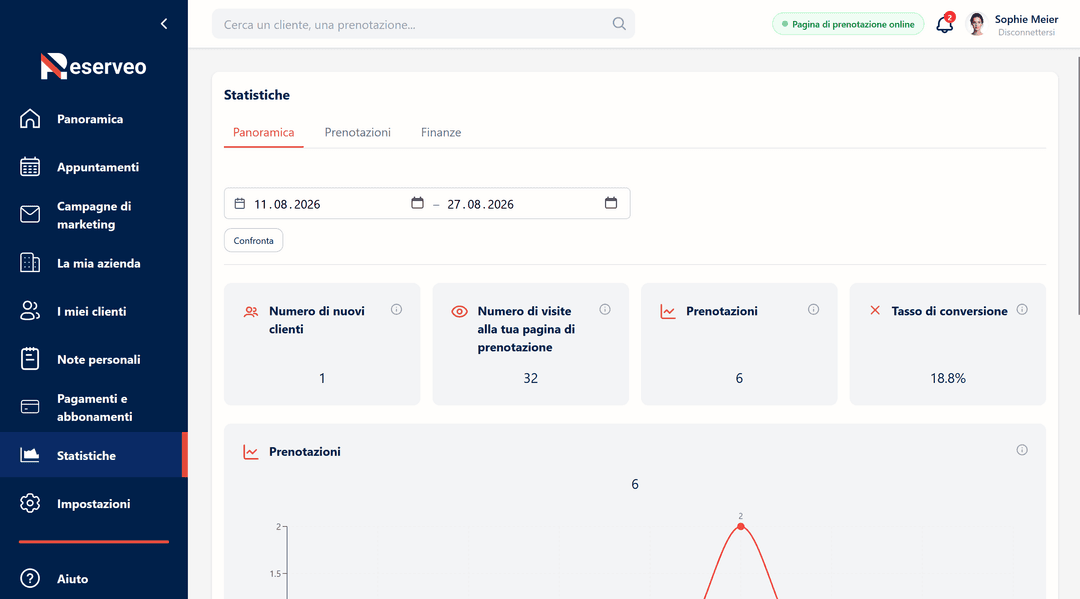Screen dimensions: 1080x599
Task: Click the Appuntamenti calendar icon
Action: pyautogui.click(x=30, y=167)
